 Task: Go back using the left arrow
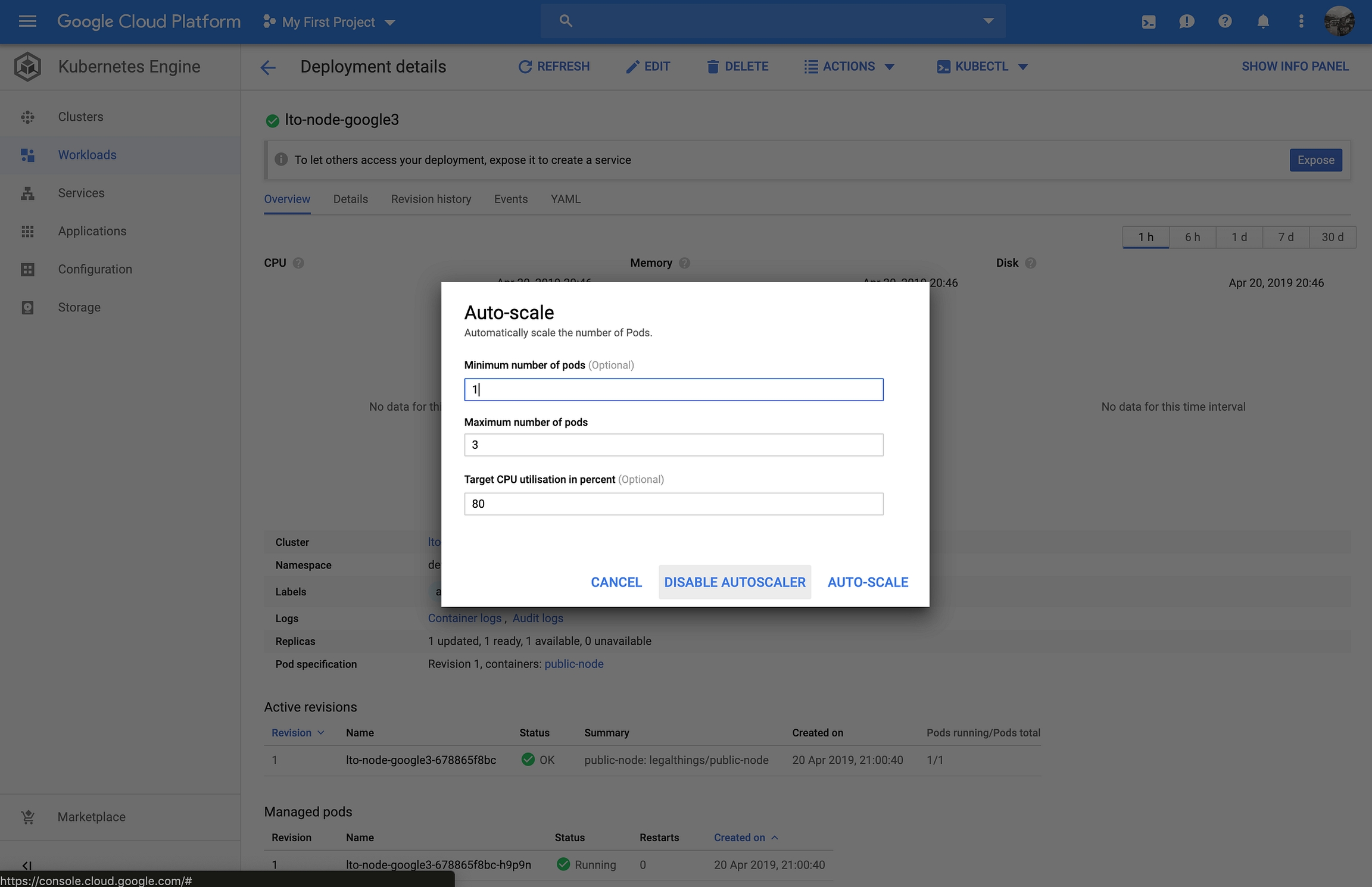(x=268, y=67)
